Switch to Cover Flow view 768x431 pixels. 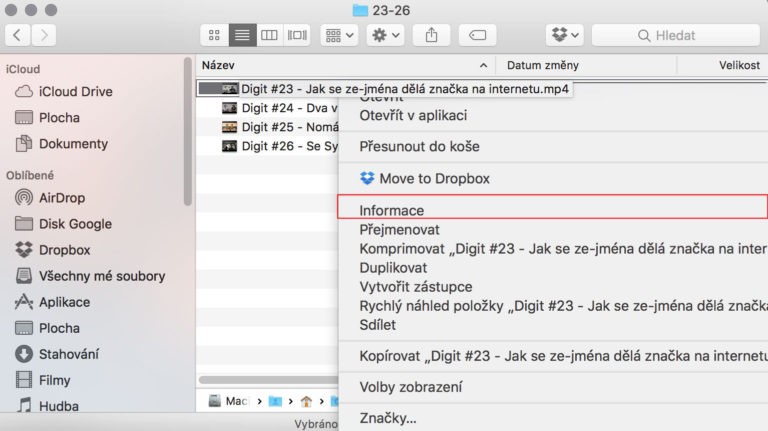(297, 35)
